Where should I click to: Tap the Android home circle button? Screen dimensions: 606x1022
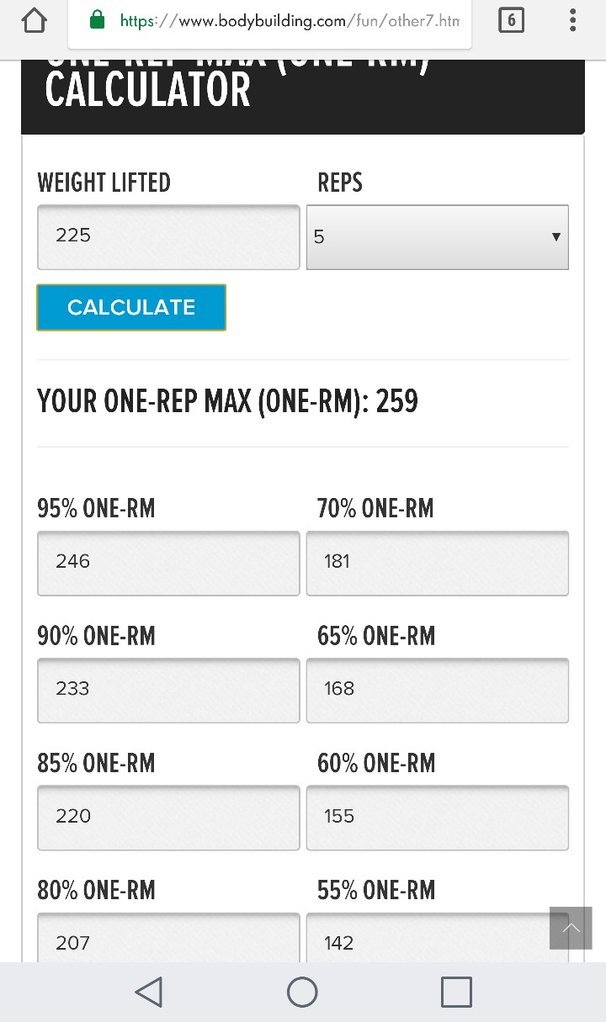(x=302, y=992)
